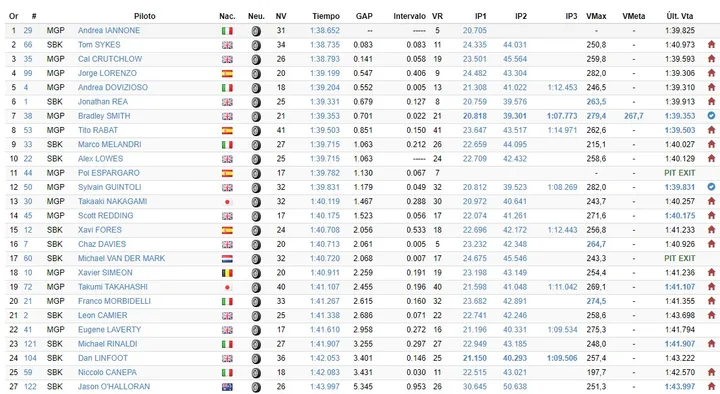Click the Nac. column header
The height and width of the screenshot is (394, 720).
(x=227, y=16)
